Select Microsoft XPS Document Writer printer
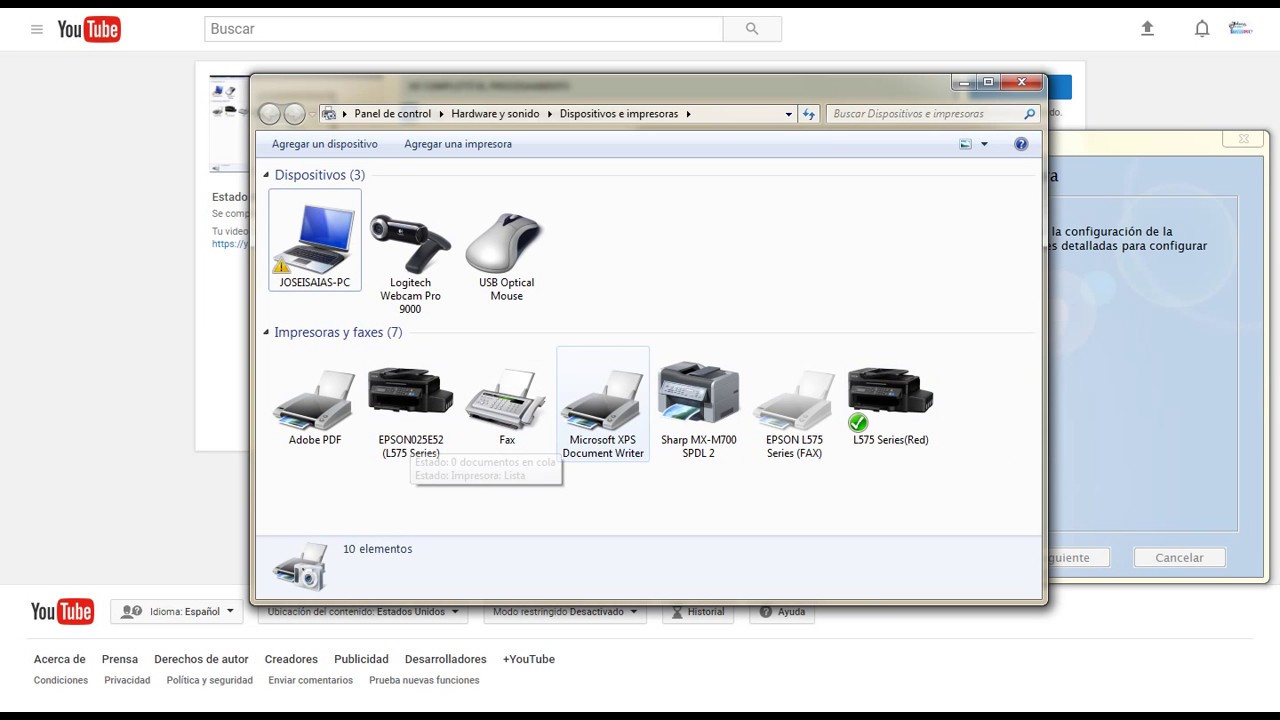The width and height of the screenshot is (1280, 720). (603, 404)
